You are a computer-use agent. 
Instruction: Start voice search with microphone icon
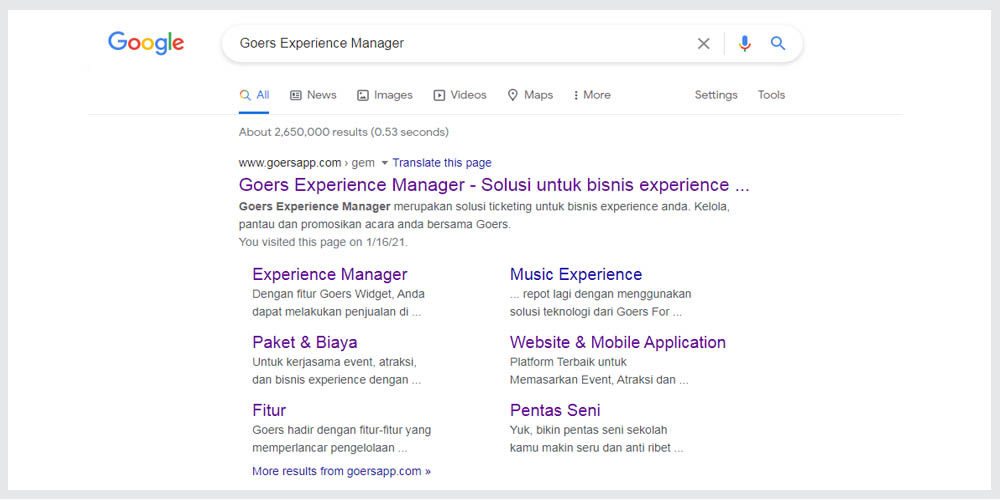coord(744,43)
